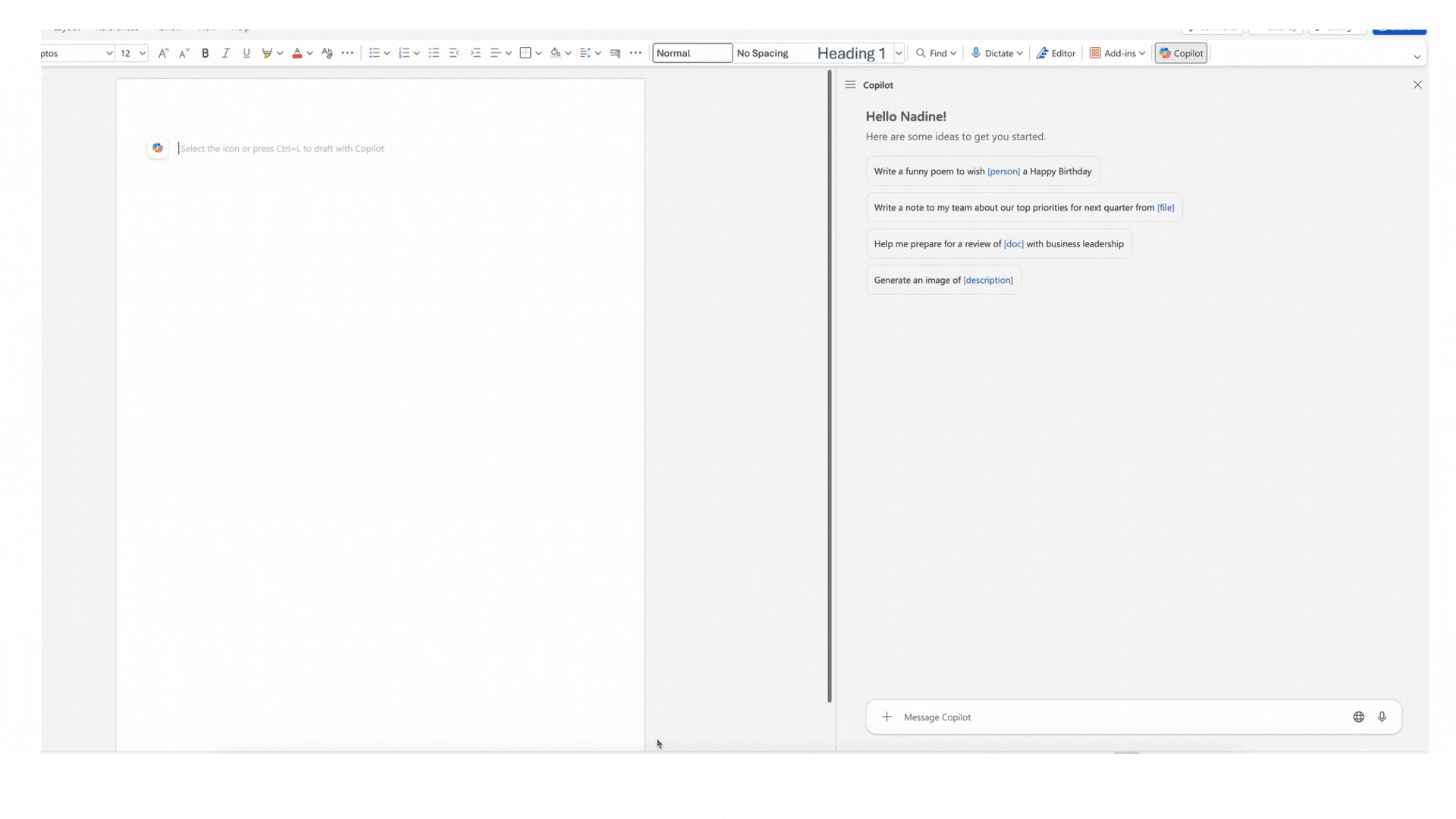Click the Editor button
Screen dimensions: 1456x819
coord(1056,53)
